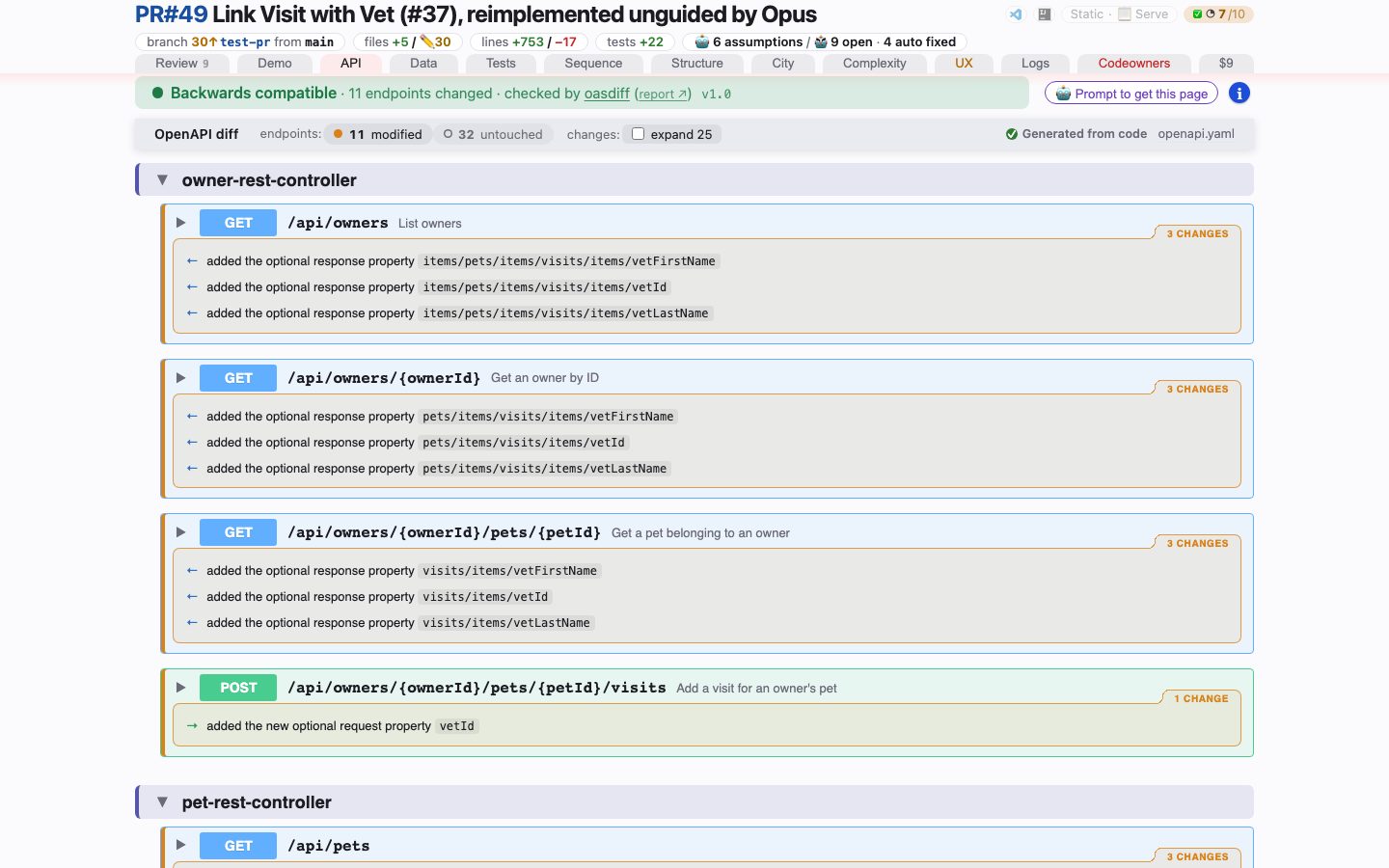
Task: Open the UX tab
Action: [x=964, y=64]
